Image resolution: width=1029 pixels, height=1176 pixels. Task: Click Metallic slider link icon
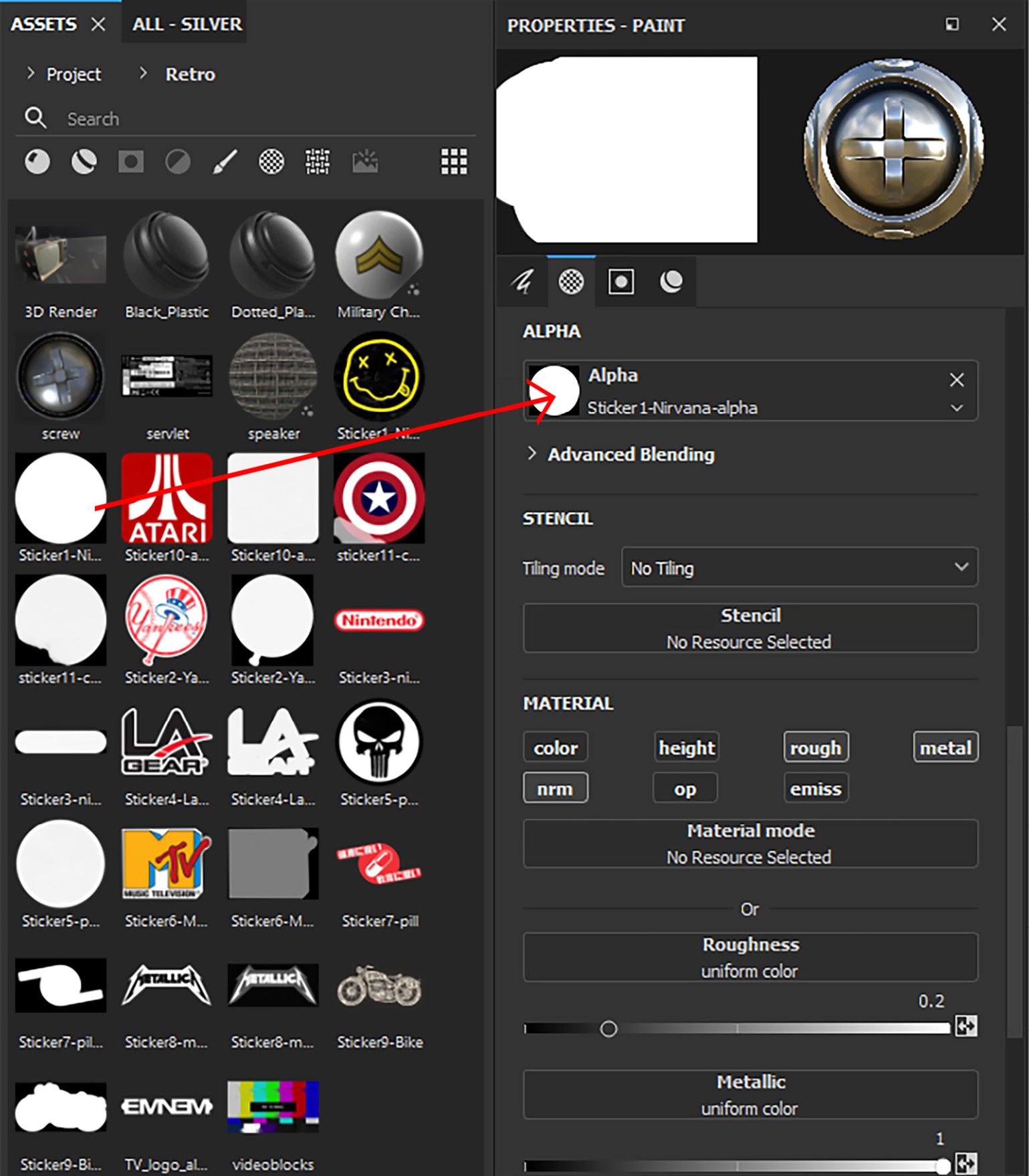click(x=966, y=1164)
